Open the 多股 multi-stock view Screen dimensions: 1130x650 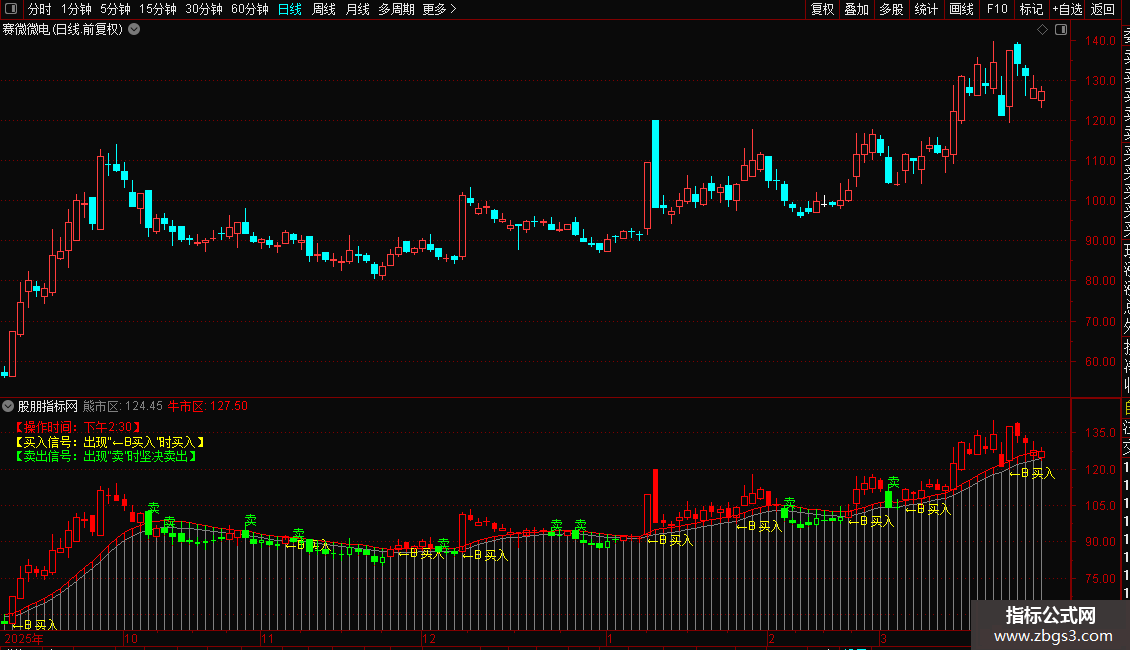pos(891,9)
